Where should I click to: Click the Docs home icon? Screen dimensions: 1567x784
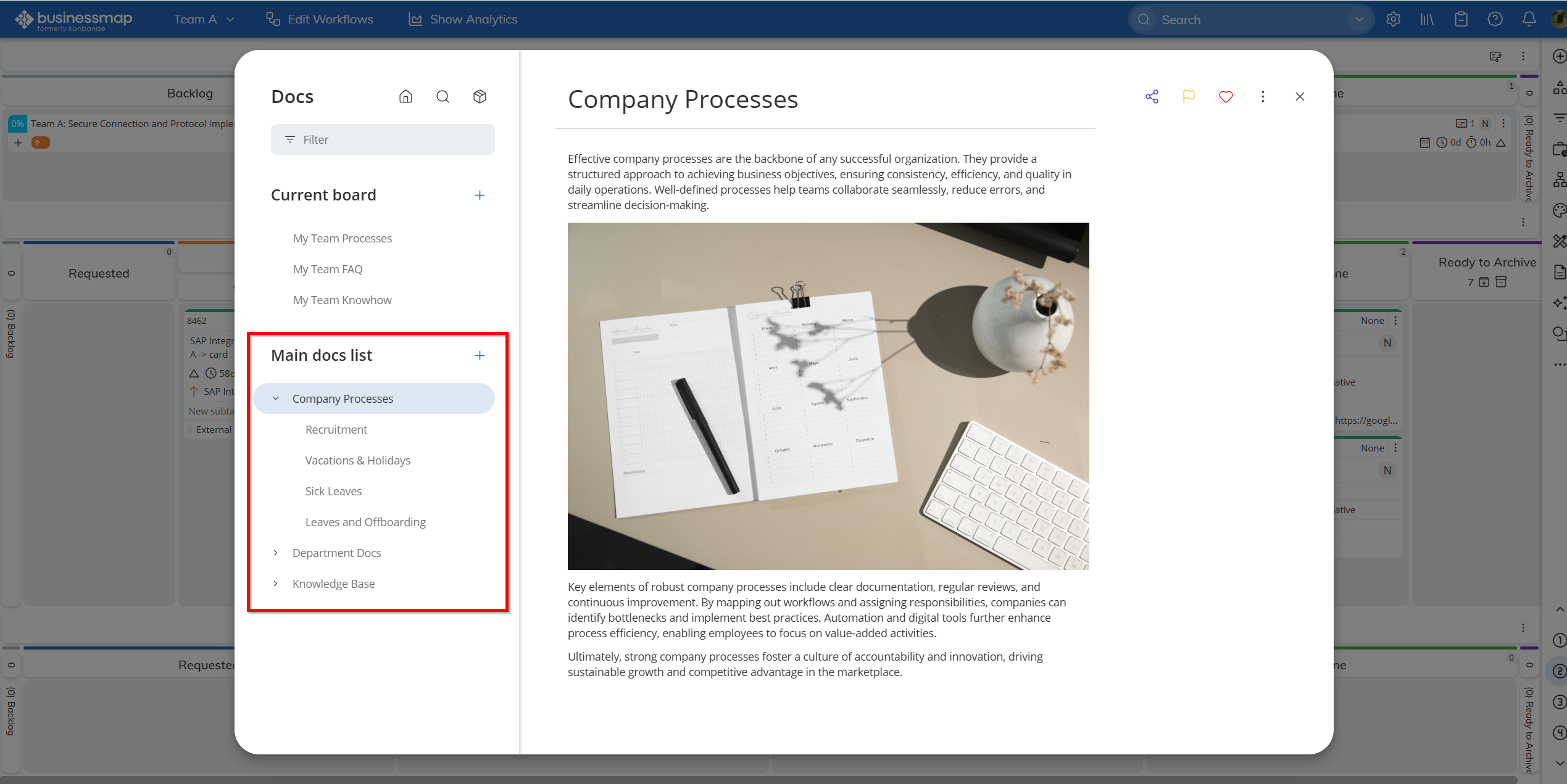point(405,96)
